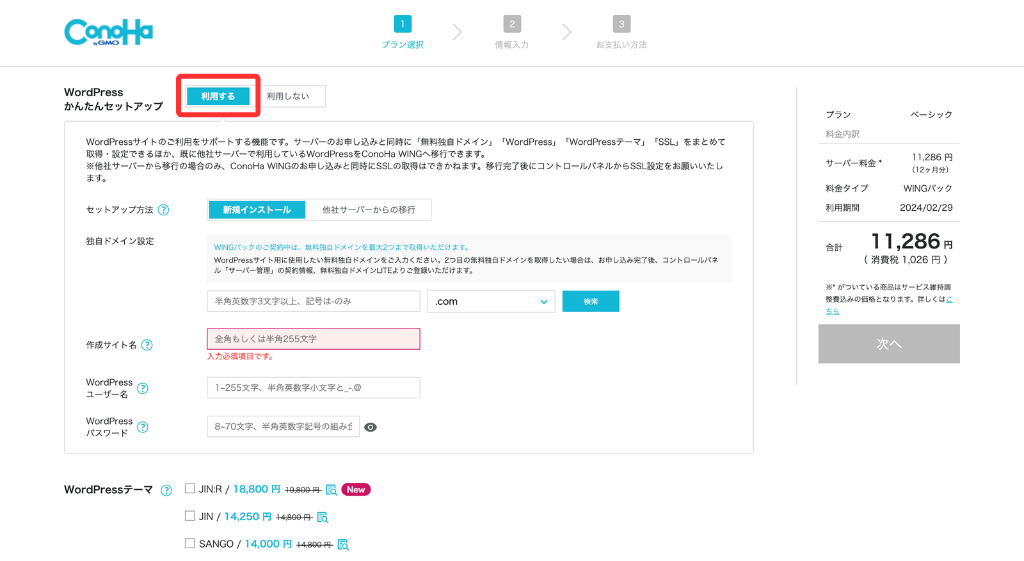Image resolution: width=1024 pixels, height=561 pixels.
Task: Open the .com domain extension dropdown
Action: pos(491,302)
